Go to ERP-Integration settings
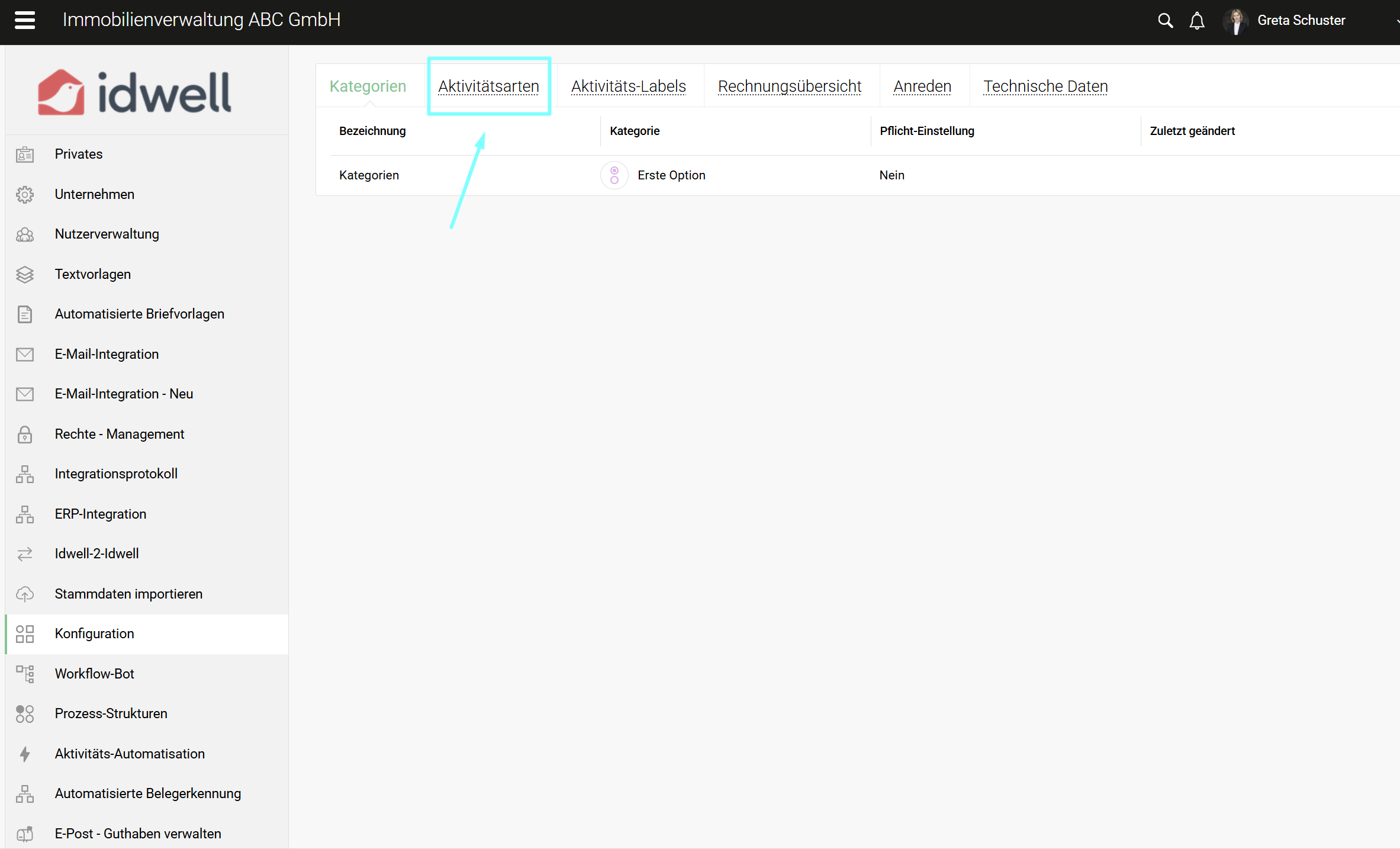 click(100, 514)
